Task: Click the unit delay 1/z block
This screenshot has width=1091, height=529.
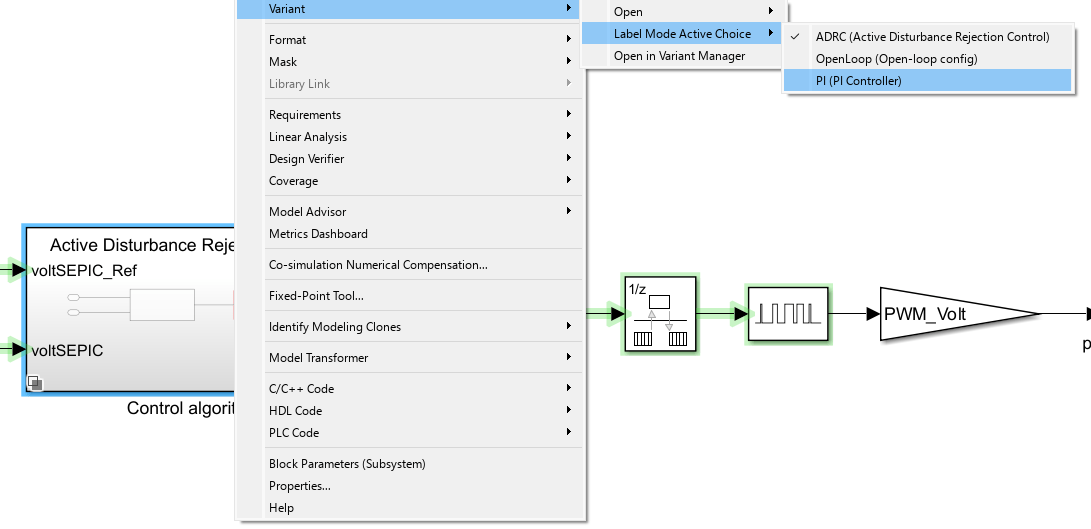Action: point(660,314)
